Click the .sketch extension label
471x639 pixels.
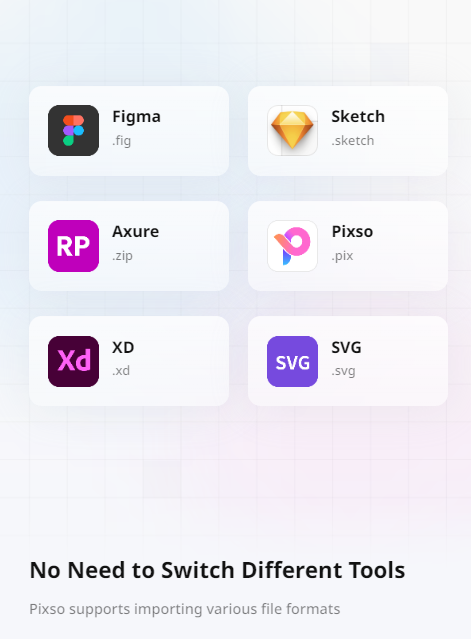pos(352,141)
